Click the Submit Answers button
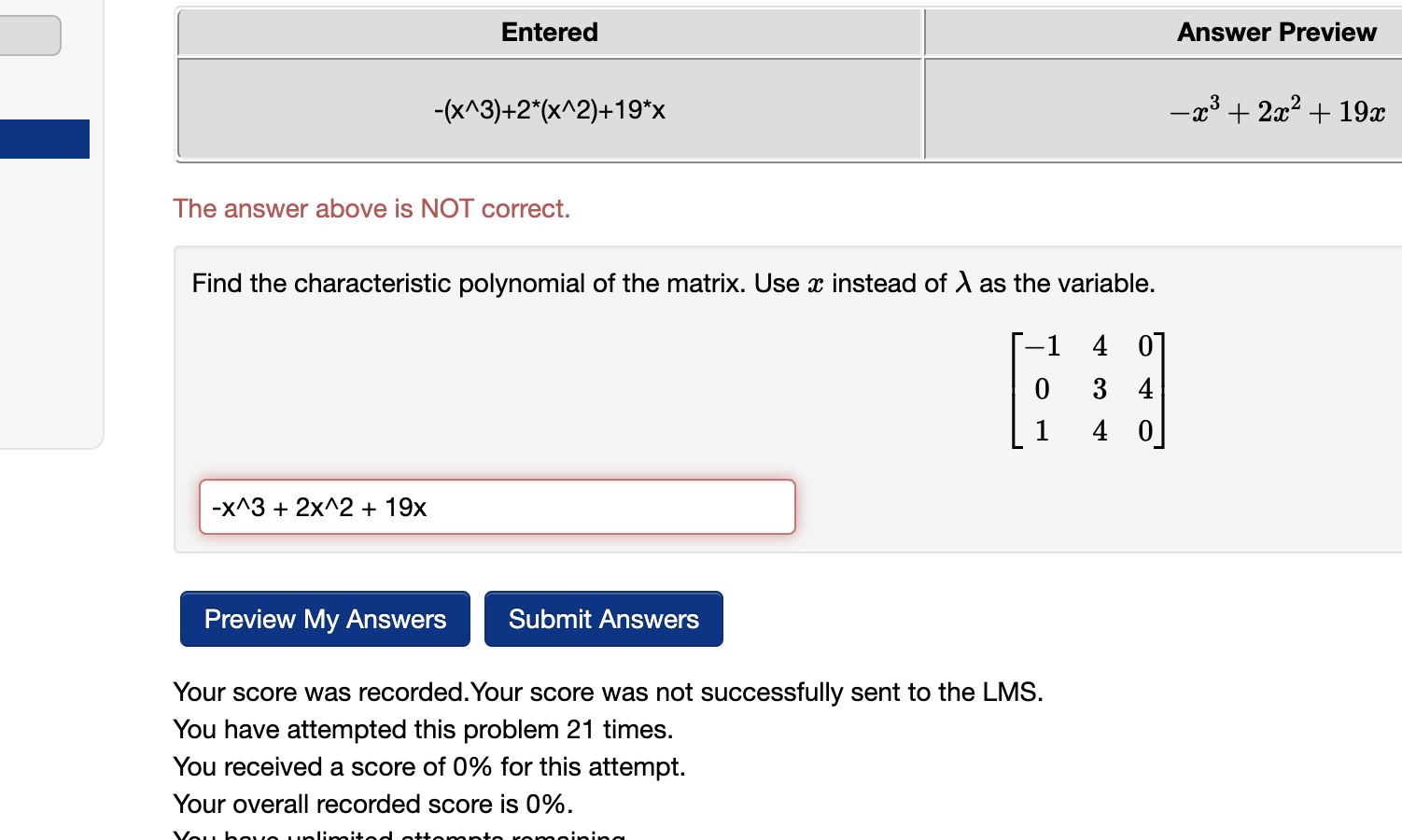 coord(602,619)
